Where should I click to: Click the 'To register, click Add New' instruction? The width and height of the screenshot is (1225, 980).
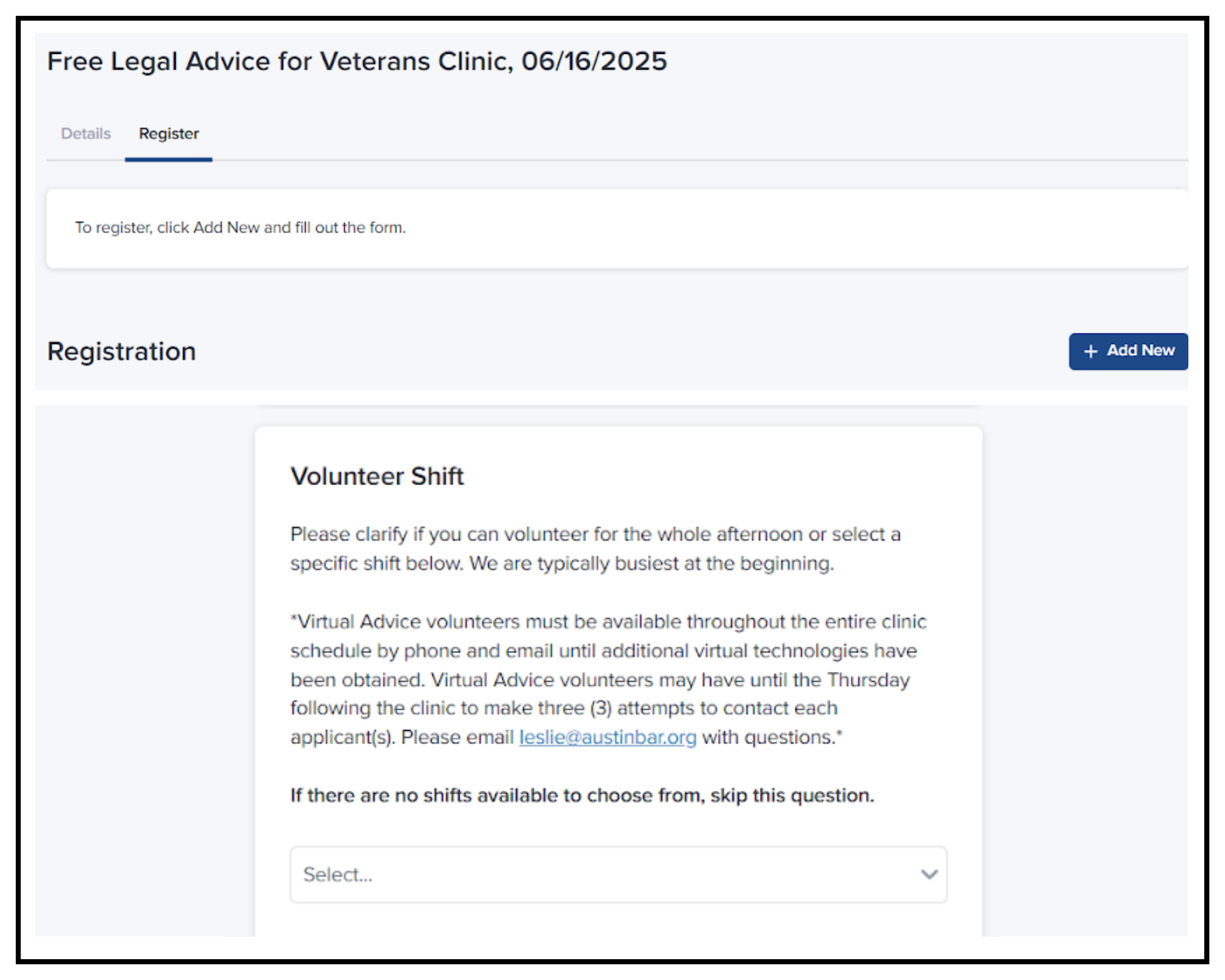coord(240,228)
